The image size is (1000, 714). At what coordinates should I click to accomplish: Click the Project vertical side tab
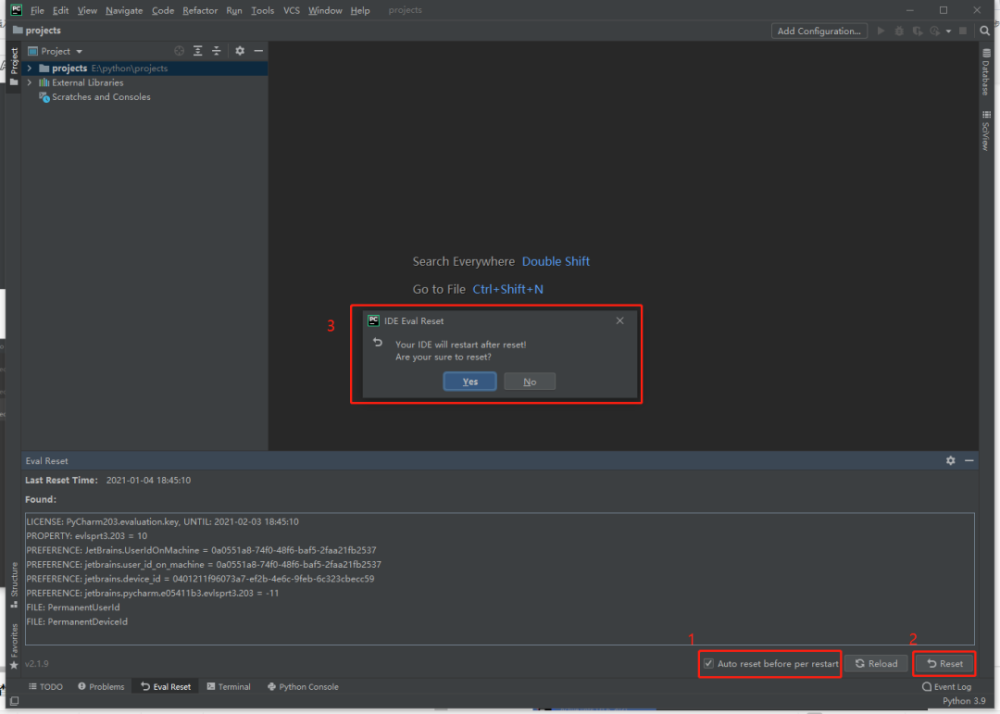pyautogui.click(x=14, y=66)
